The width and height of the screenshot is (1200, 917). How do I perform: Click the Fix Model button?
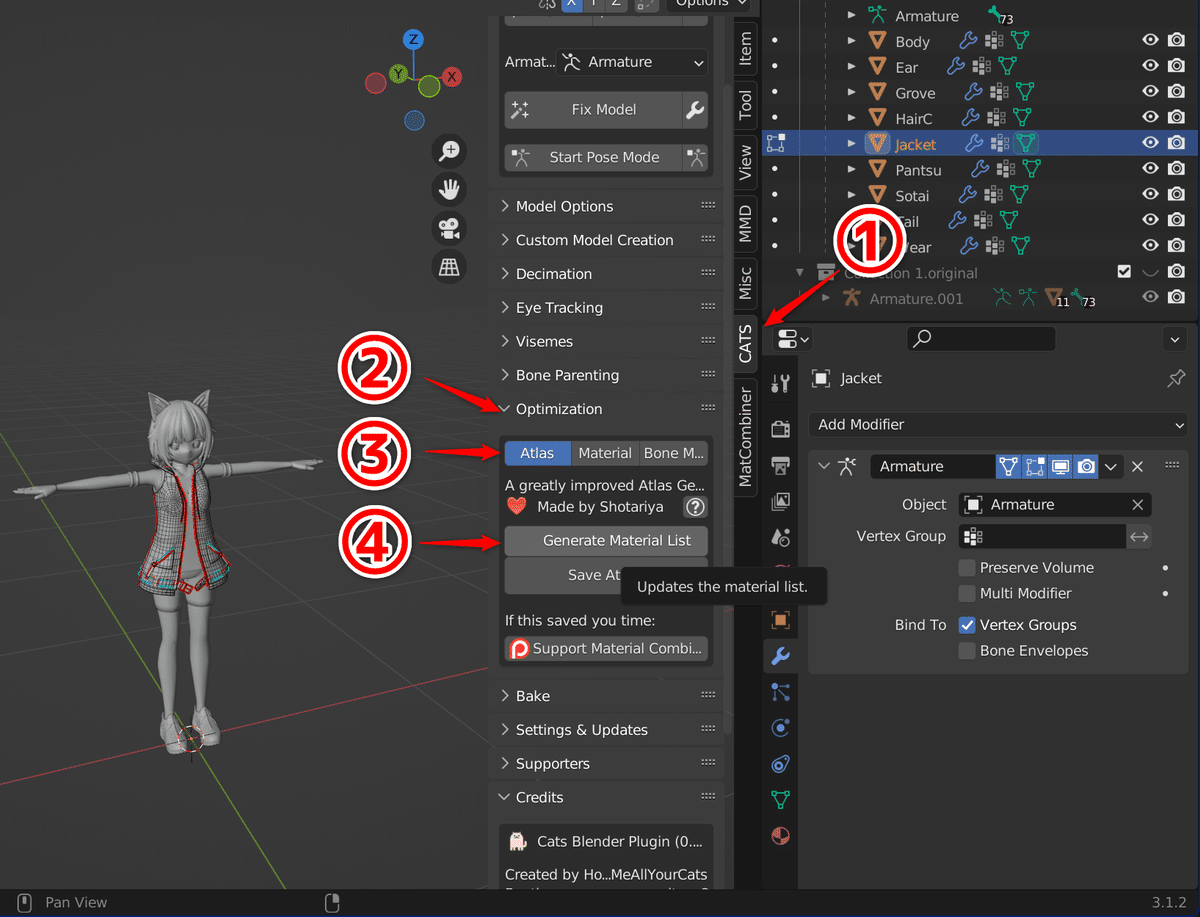[x=594, y=110]
